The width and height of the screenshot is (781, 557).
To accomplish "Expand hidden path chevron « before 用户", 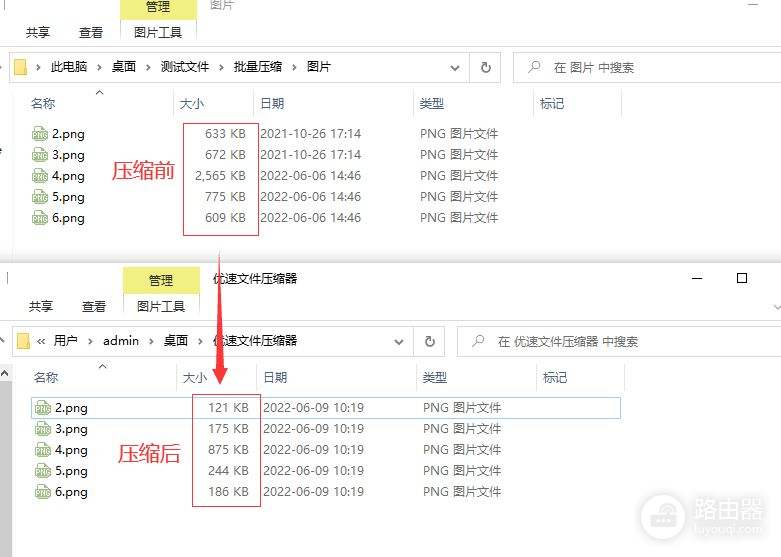I will tap(41, 341).
